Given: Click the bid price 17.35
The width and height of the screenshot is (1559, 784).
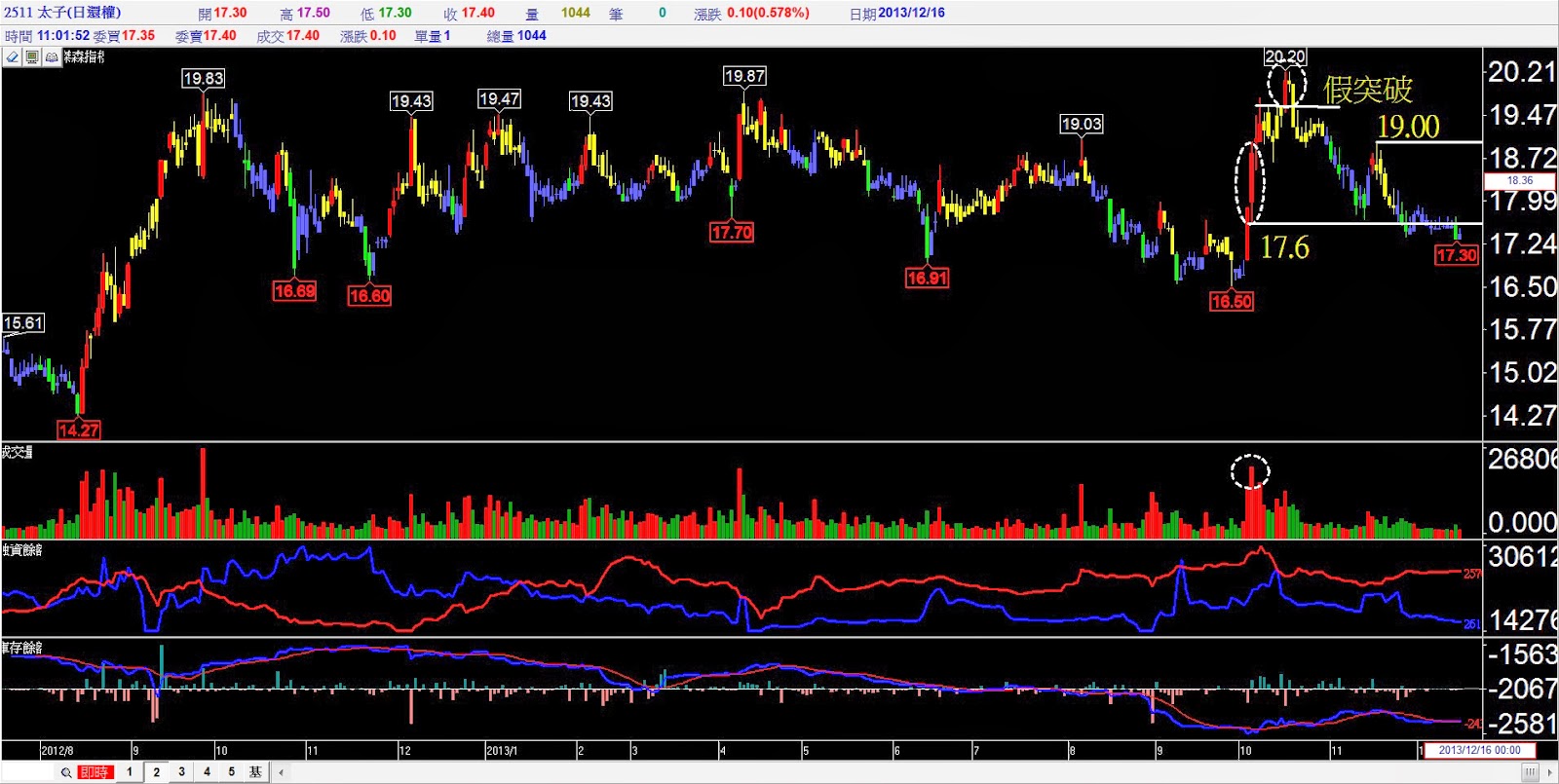Looking at the screenshot, I should tap(138, 35).
